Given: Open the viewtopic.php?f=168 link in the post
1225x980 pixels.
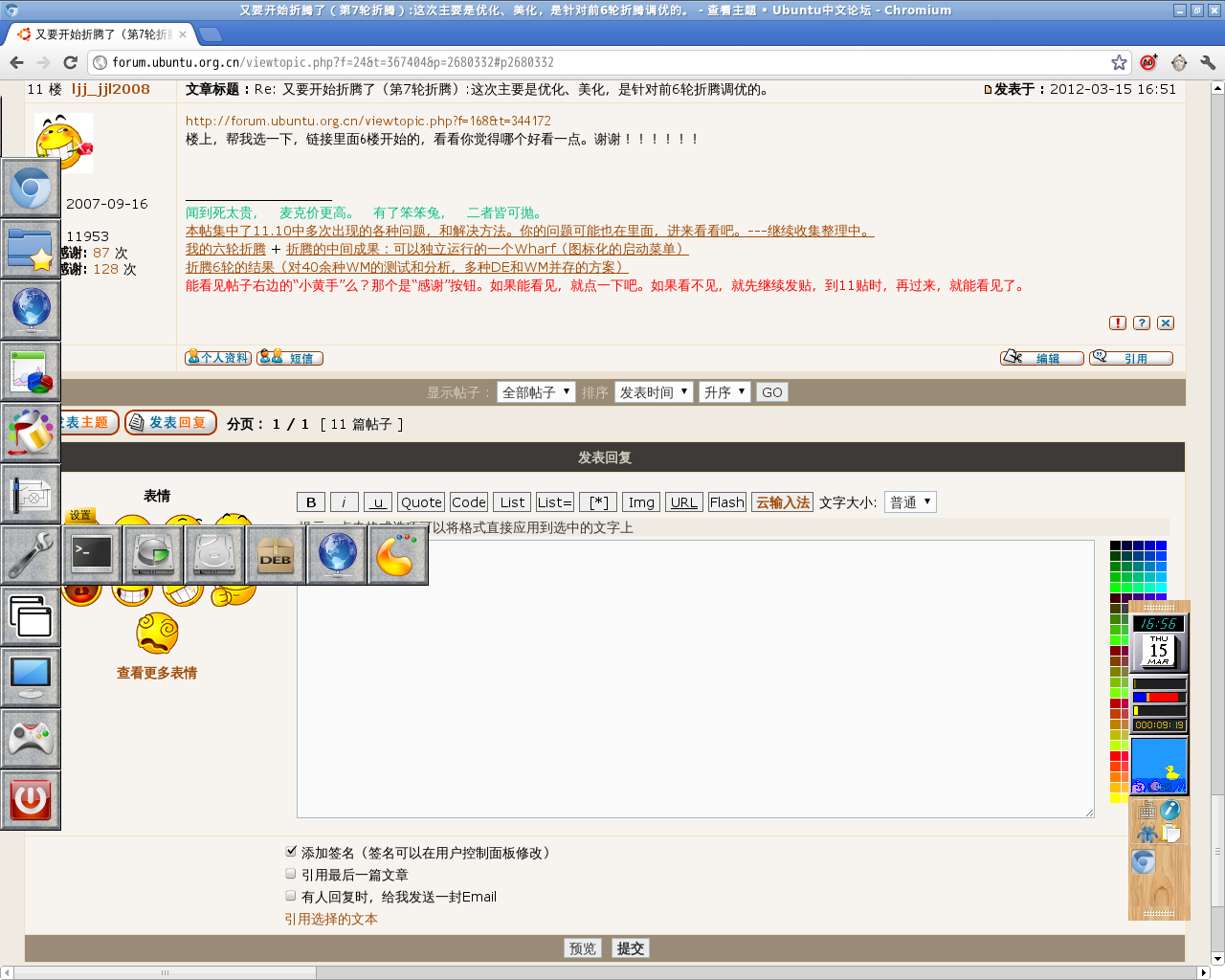Looking at the screenshot, I should (368, 121).
